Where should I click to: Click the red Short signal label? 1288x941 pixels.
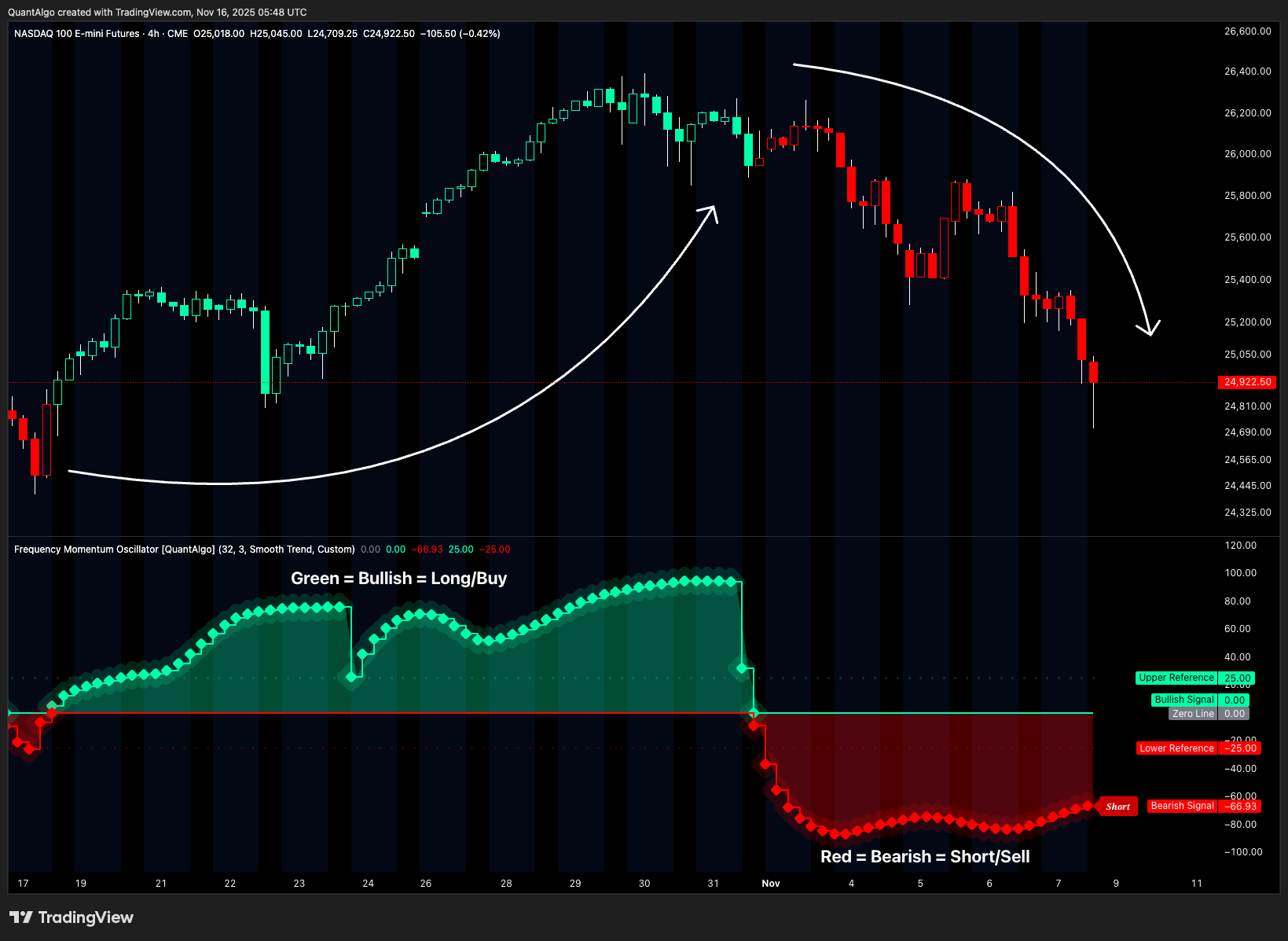click(1117, 807)
